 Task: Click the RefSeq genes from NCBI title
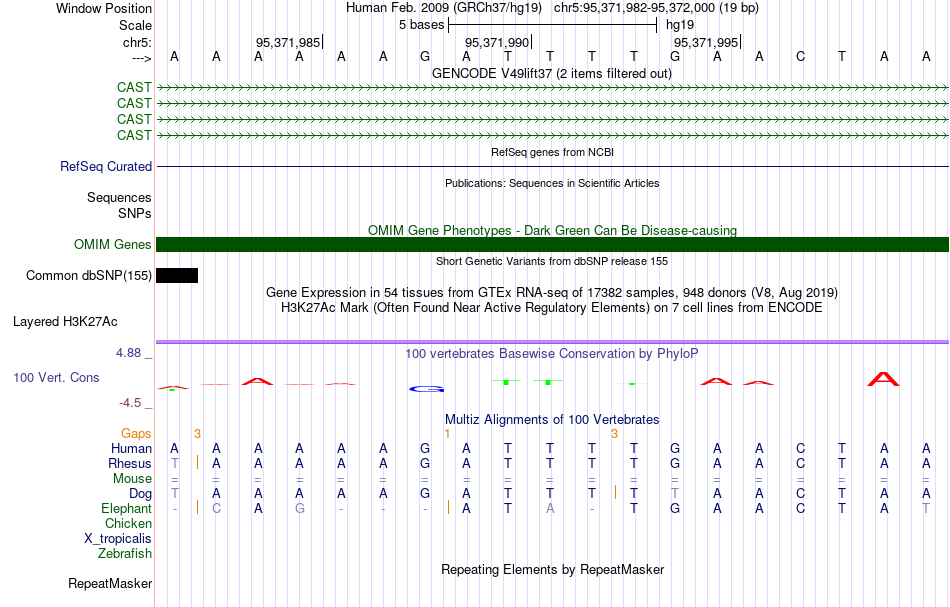tap(552, 152)
